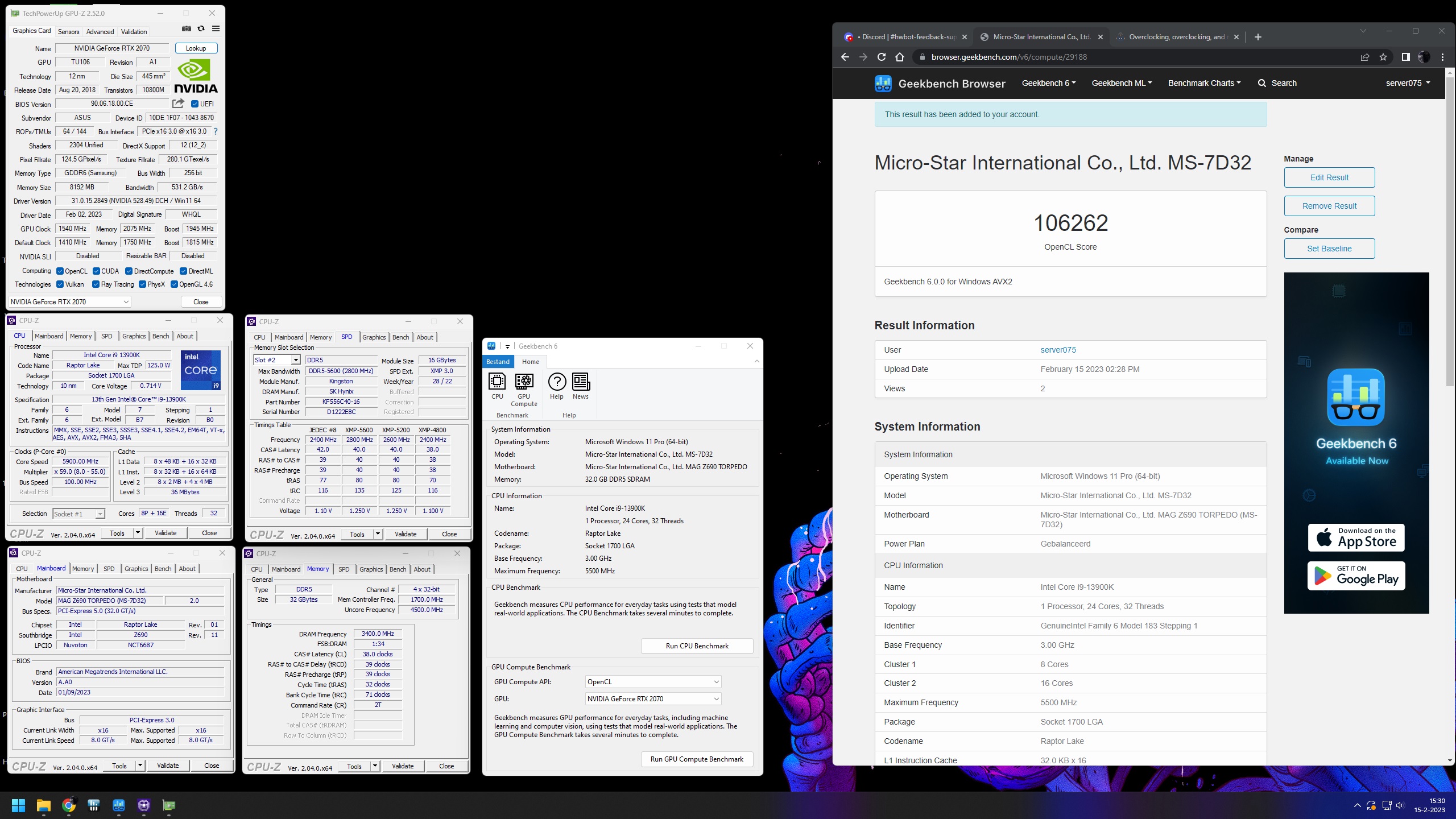Viewport: 1456px width, 819px height.
Task: Click the browser reload icon
Action: pos(882,57)
